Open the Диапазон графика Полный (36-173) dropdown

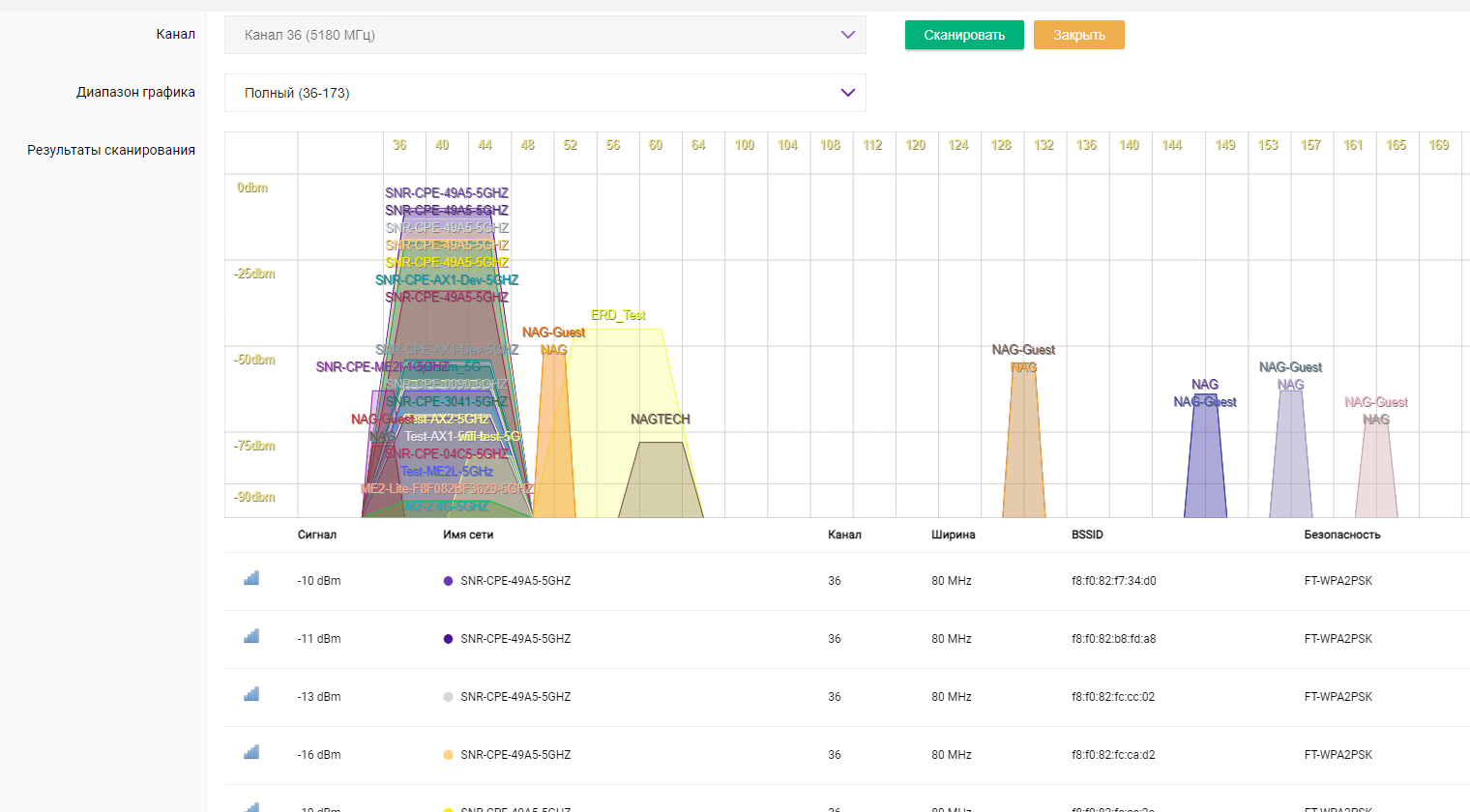[544, 93]
